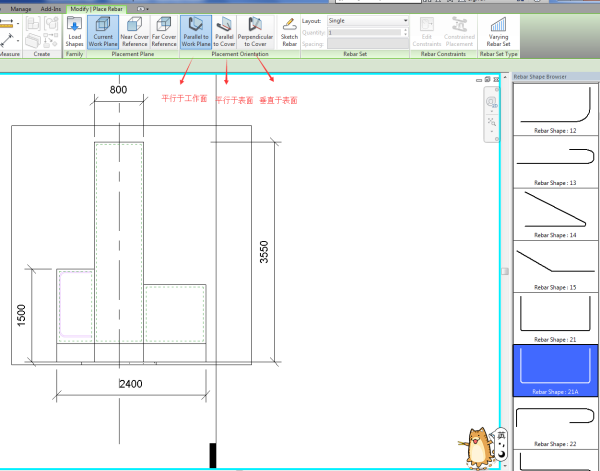The height and width of the screenshot is (471, 600).
Task: Click the Rebar Set Type panel label
Action: (498, 54)
